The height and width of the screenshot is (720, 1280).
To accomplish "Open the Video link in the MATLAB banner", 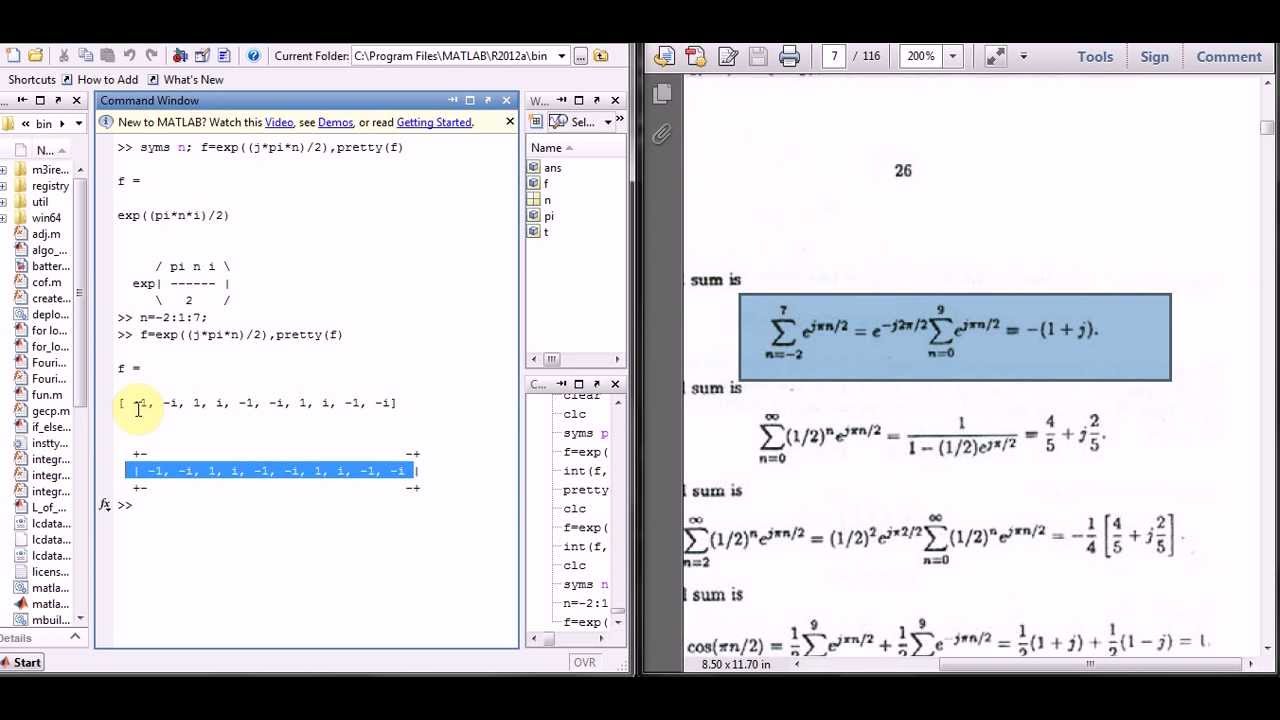I will click(279, 122).
